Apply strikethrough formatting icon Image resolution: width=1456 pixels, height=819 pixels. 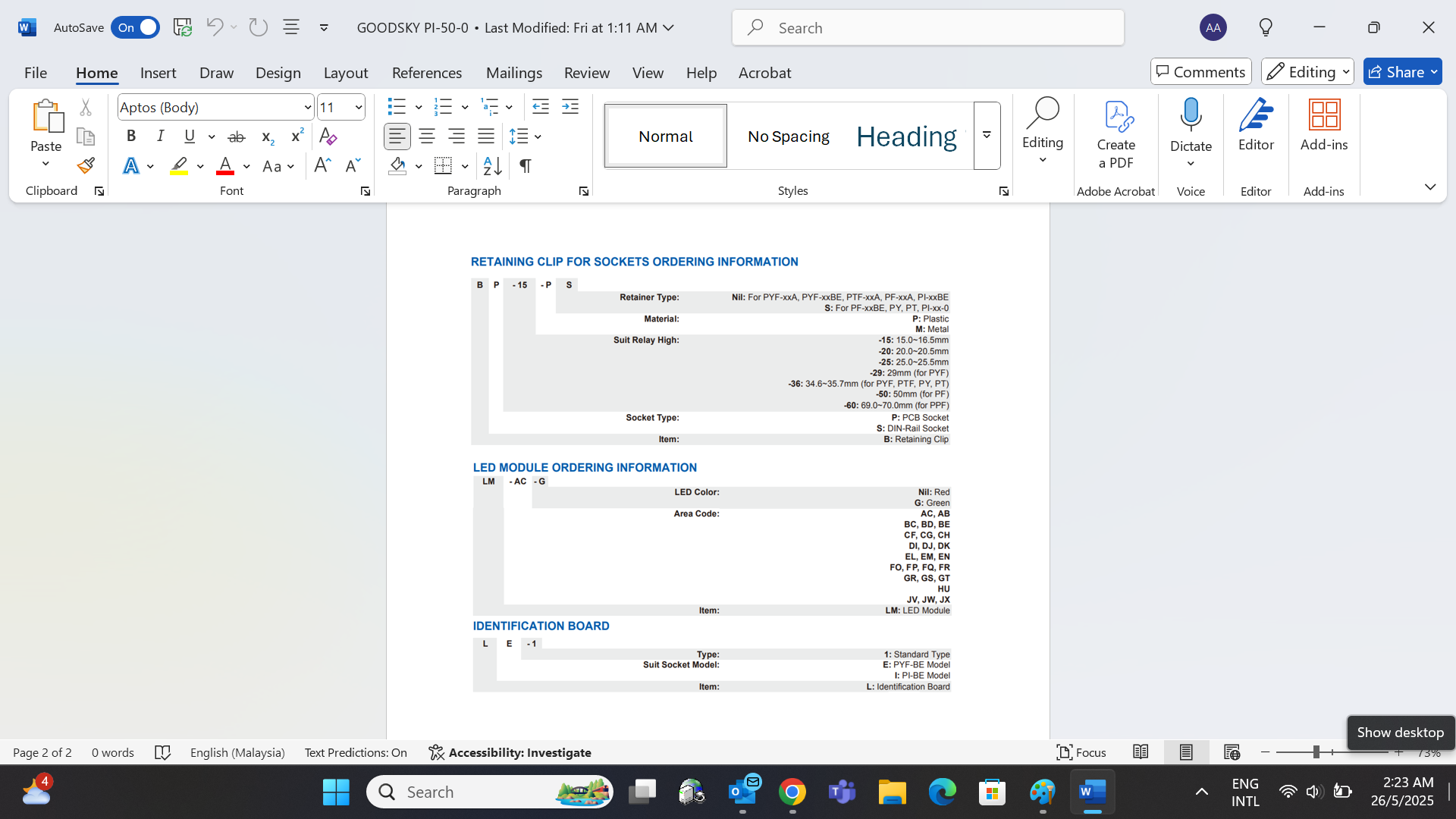coord(237,136)
